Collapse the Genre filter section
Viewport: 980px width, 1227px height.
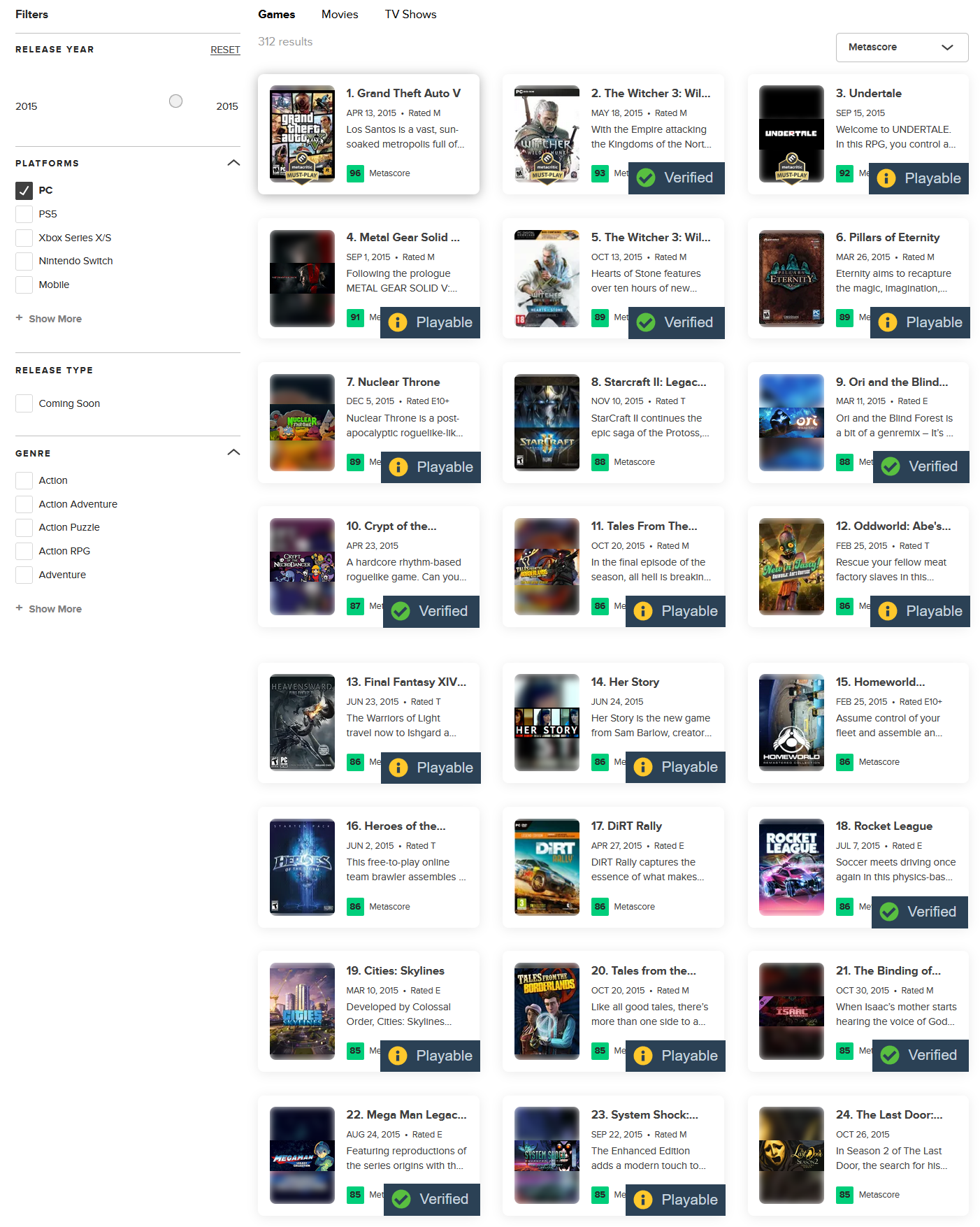click(x=233, y=452)
